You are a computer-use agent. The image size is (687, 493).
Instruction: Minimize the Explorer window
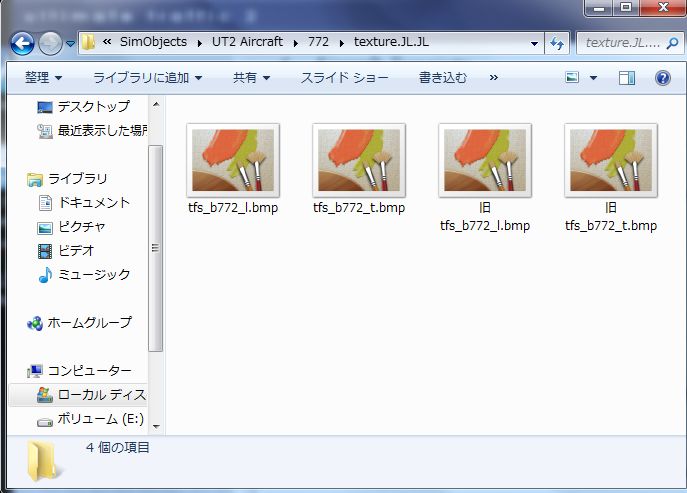click(599, 7)
